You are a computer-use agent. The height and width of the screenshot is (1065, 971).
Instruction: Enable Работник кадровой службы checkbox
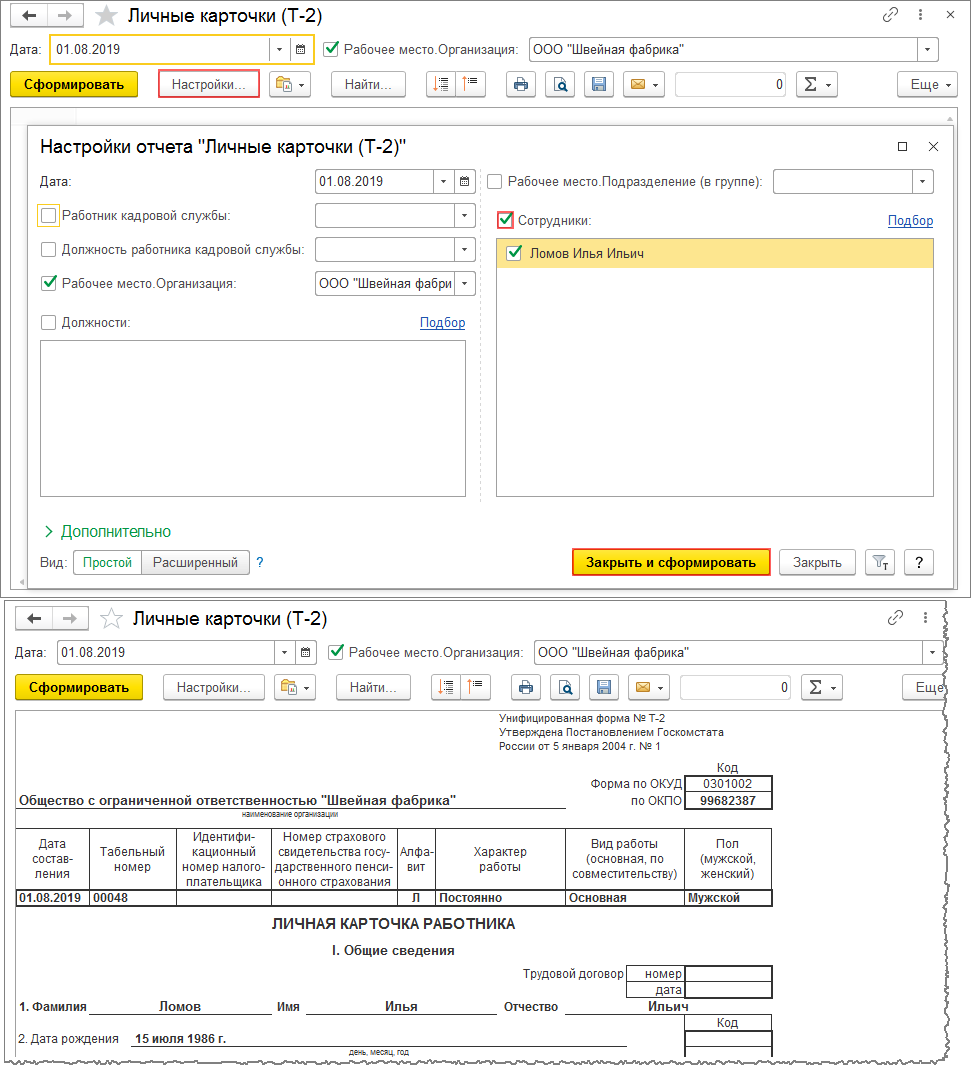coord(49,215)
